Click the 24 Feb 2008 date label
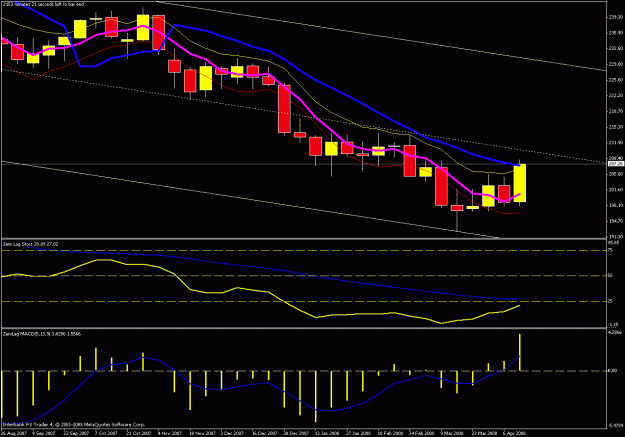This screenshot has width=625, height=437. tap(421, 433)
